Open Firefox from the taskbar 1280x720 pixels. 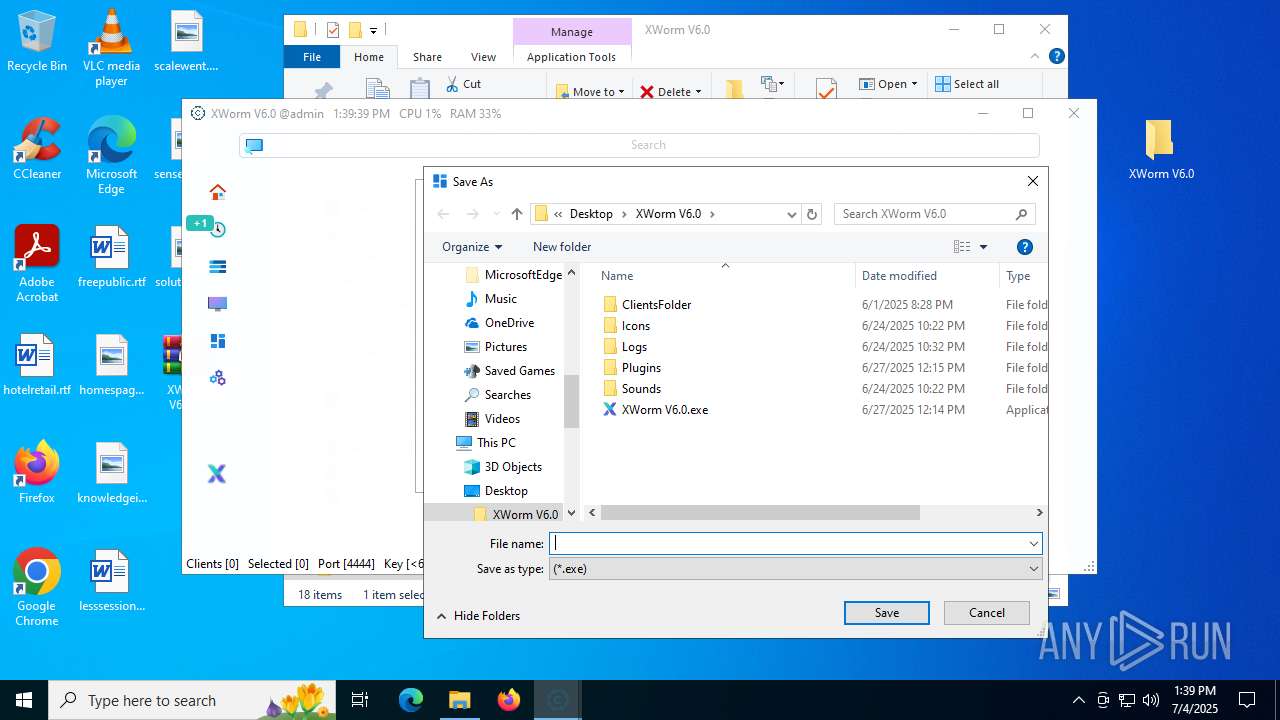(508, 700)
